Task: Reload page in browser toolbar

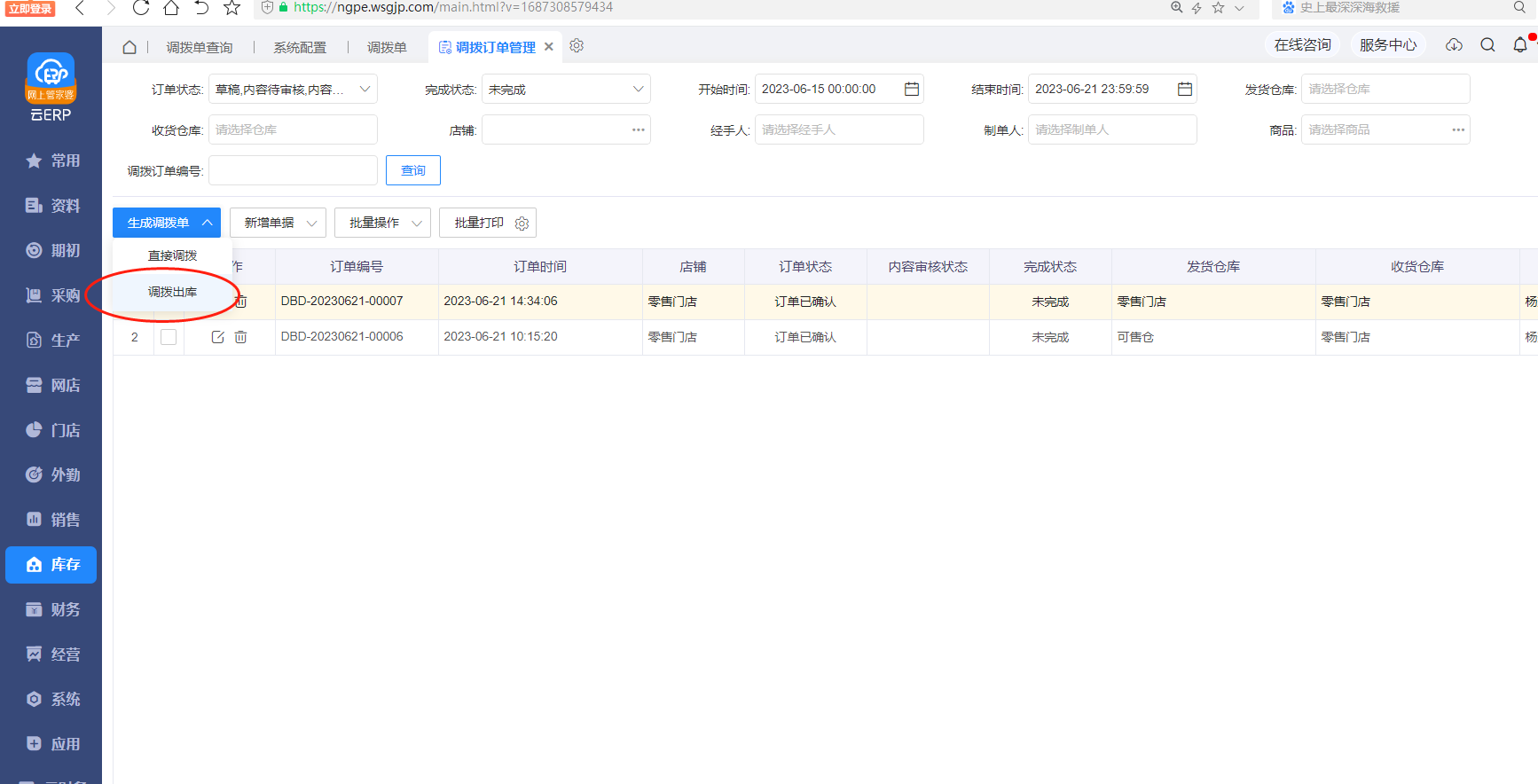Action: point(141,8)
